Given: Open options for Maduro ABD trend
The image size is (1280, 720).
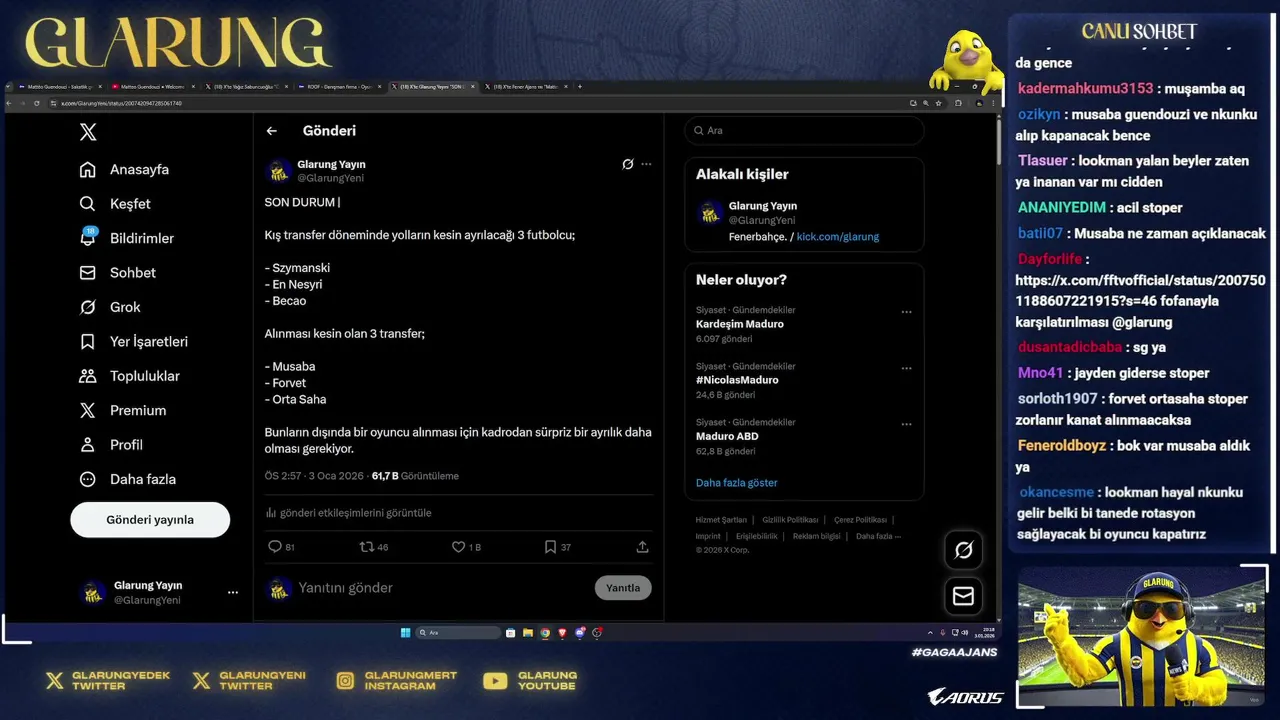Looking at the screenshot, I should (x=906, y=424).
